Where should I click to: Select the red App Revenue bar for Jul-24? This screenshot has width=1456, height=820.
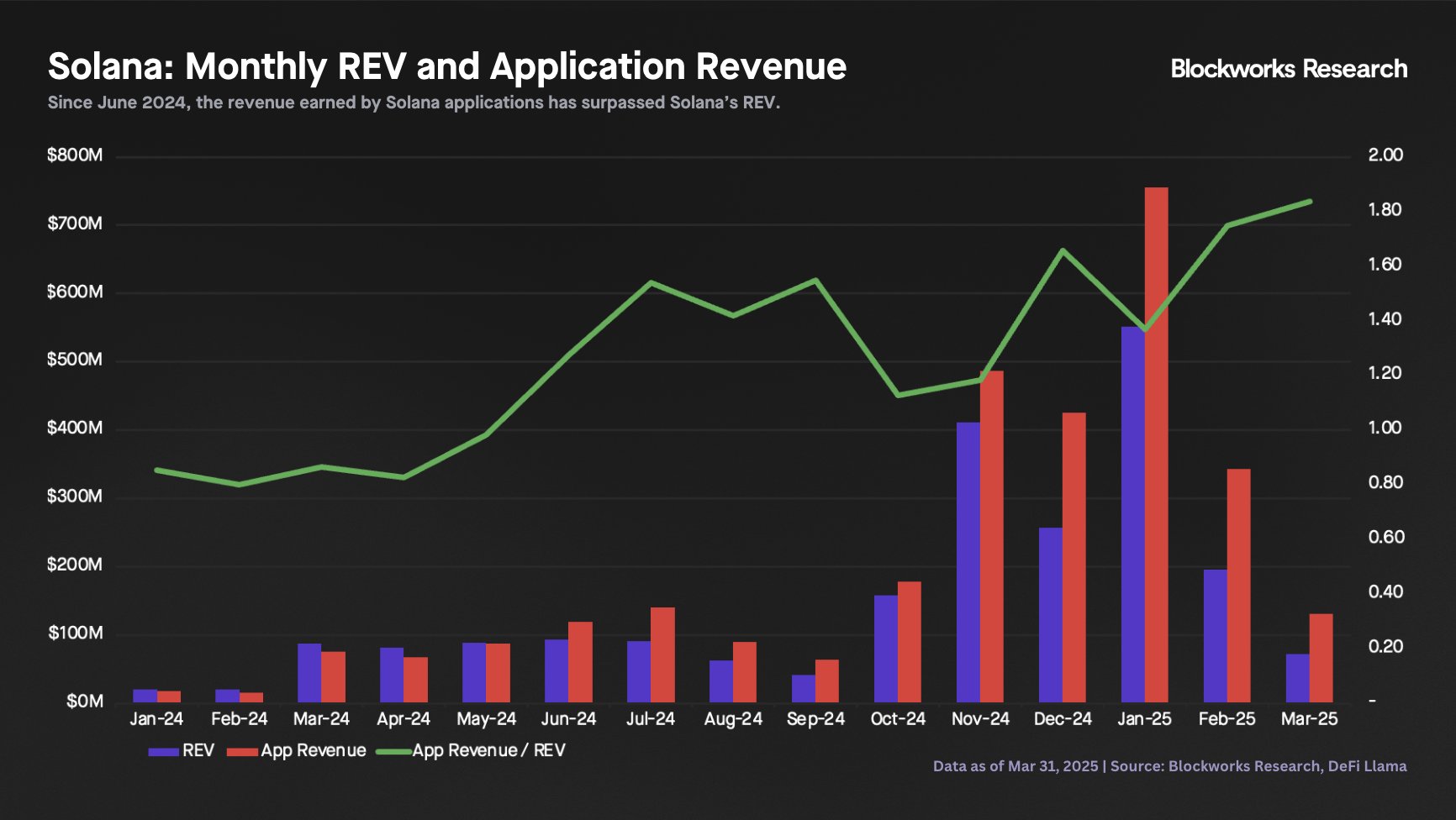662,654
